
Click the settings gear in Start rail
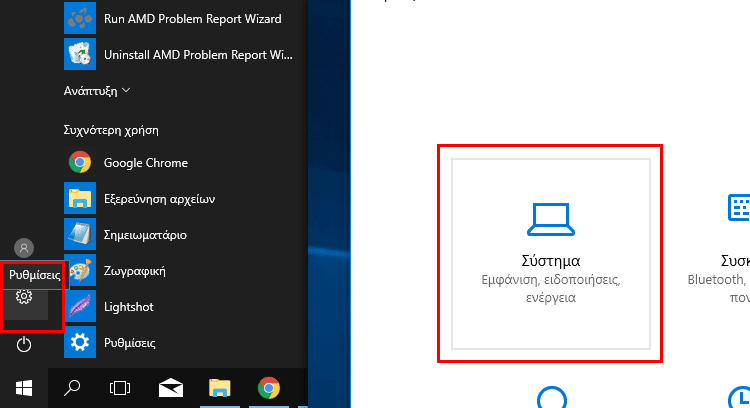tap(25, 297)
